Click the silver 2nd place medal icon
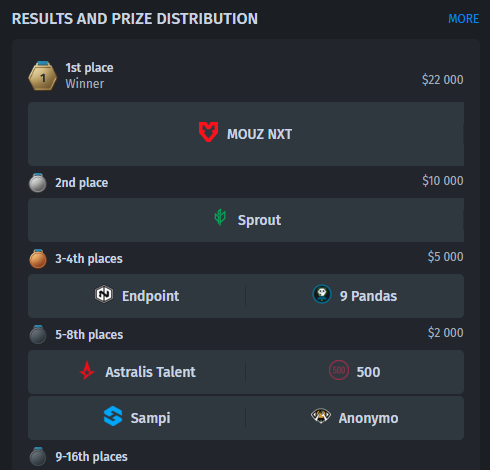This screenshot has height=470, width=490. tap(38, 183)
